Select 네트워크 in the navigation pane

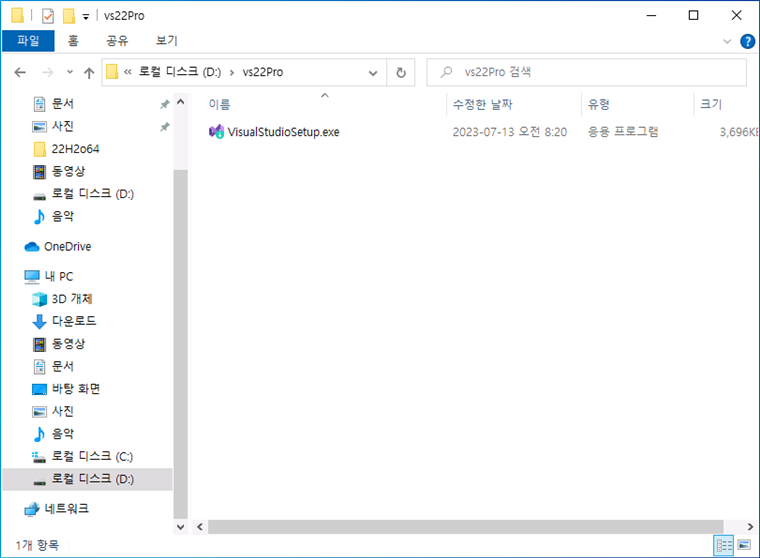point(66,509)
